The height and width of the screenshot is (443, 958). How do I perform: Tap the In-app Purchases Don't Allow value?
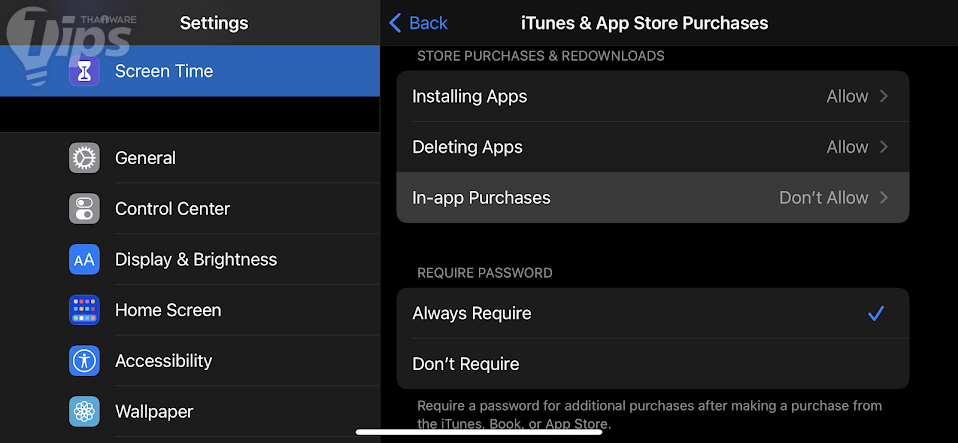pos(823,198)
